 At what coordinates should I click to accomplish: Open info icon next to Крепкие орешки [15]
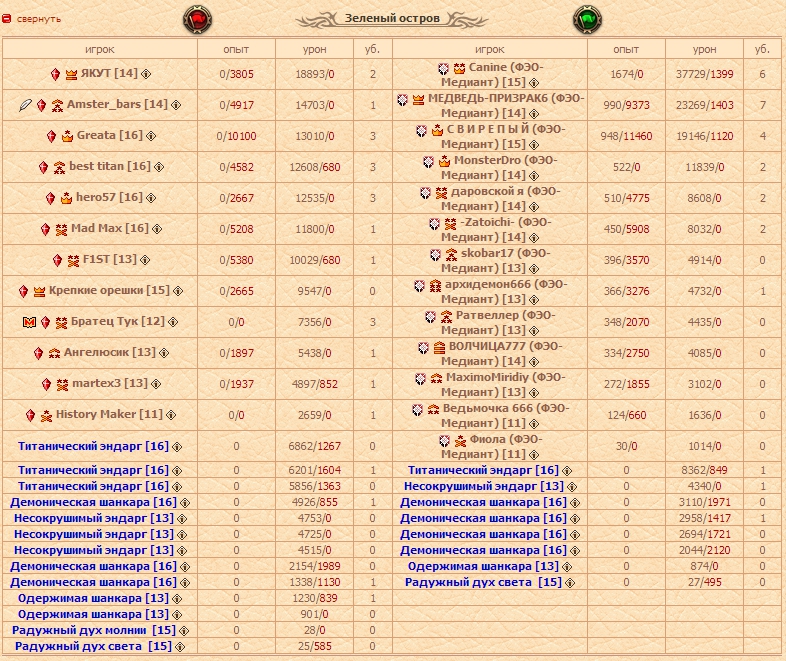pyautogui.click(x=178, y=291)
